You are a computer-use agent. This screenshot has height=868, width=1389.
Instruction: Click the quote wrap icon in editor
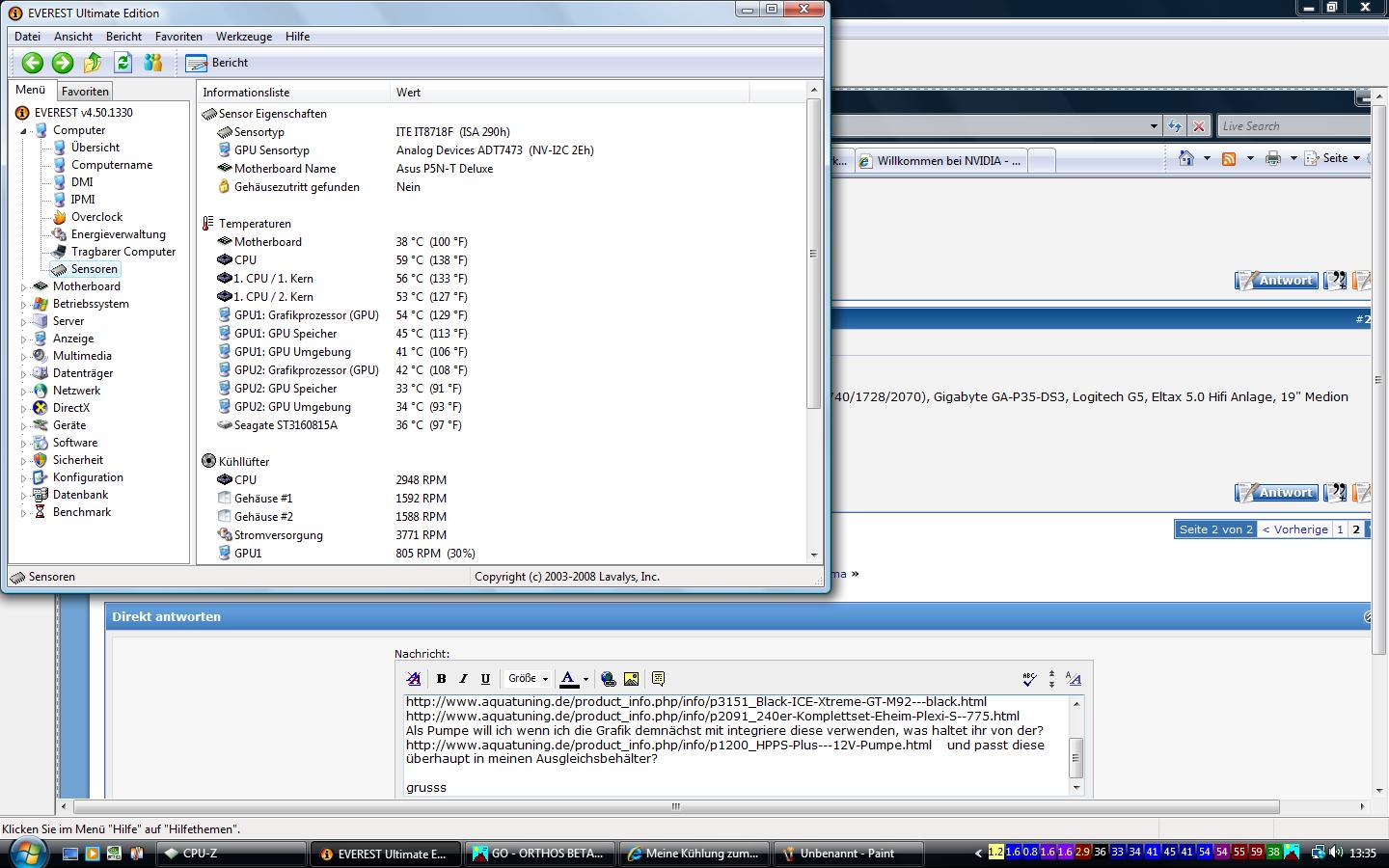(659, 679)
